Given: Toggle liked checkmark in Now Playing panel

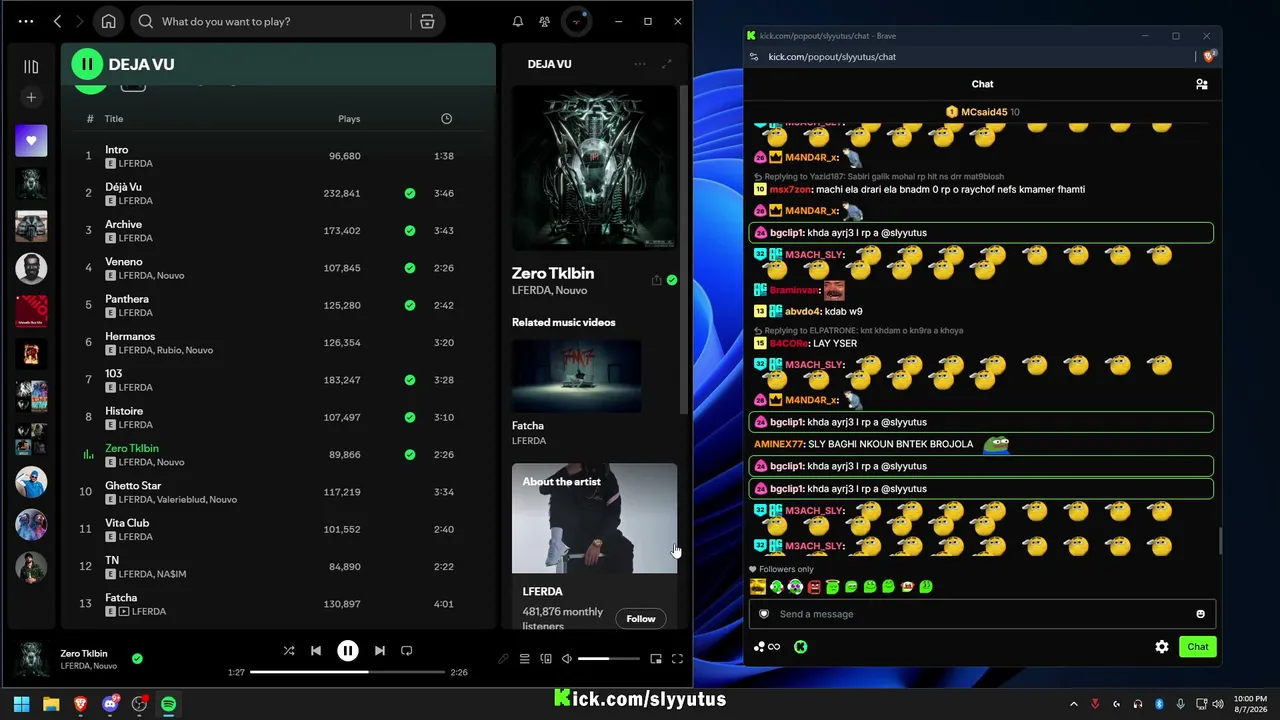Looking at the screenshot, I should (672, 280).
